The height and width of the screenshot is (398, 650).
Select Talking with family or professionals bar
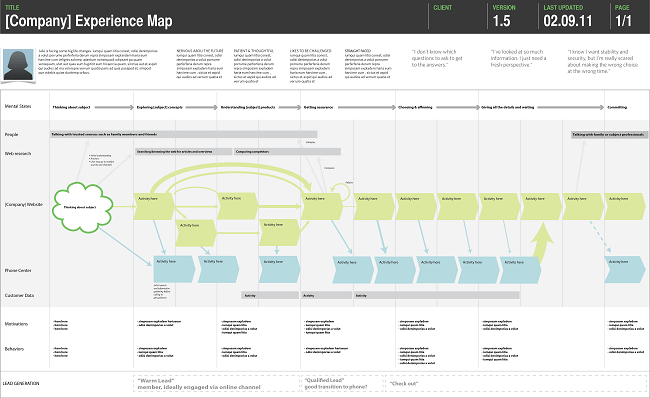[x=609, y=135]
